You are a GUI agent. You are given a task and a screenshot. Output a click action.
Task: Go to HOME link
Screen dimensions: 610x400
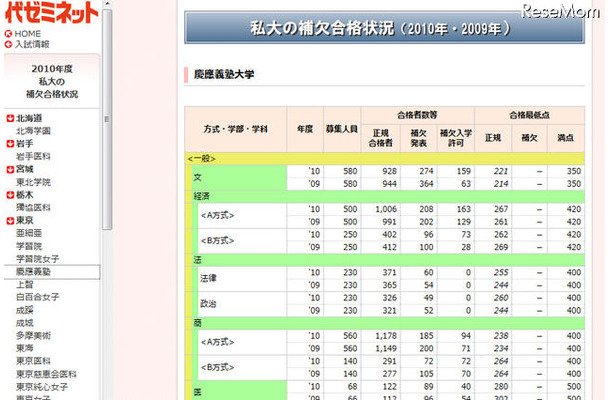coord(28,34)
